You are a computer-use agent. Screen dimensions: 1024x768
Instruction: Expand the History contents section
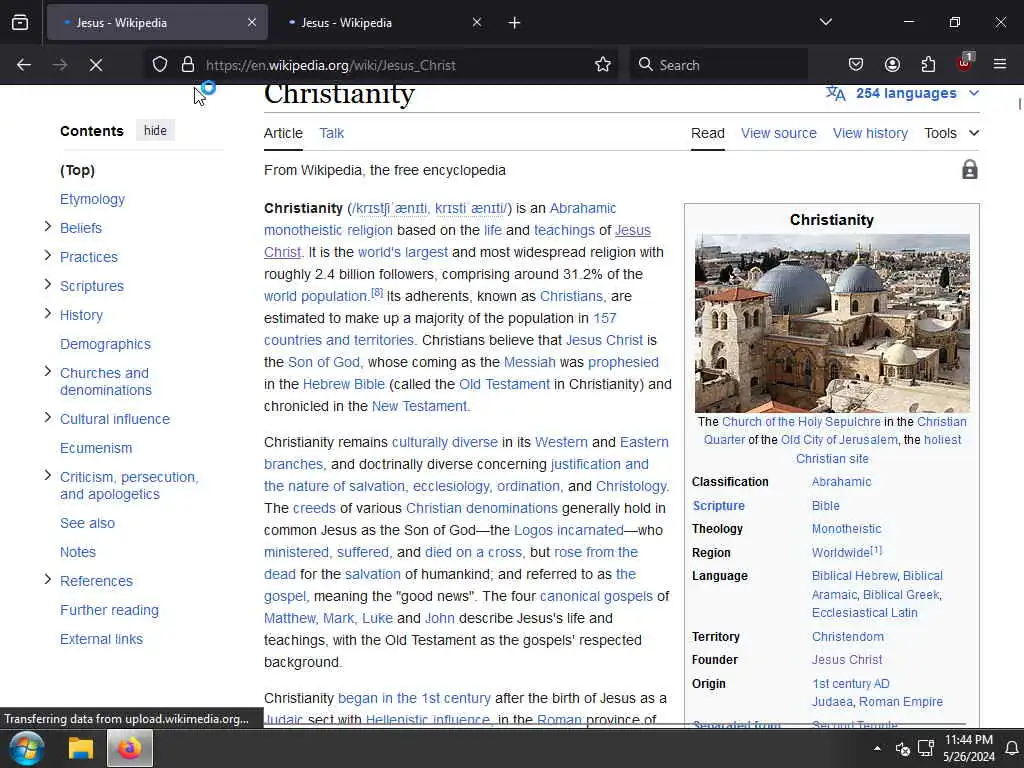pos(48,313)
